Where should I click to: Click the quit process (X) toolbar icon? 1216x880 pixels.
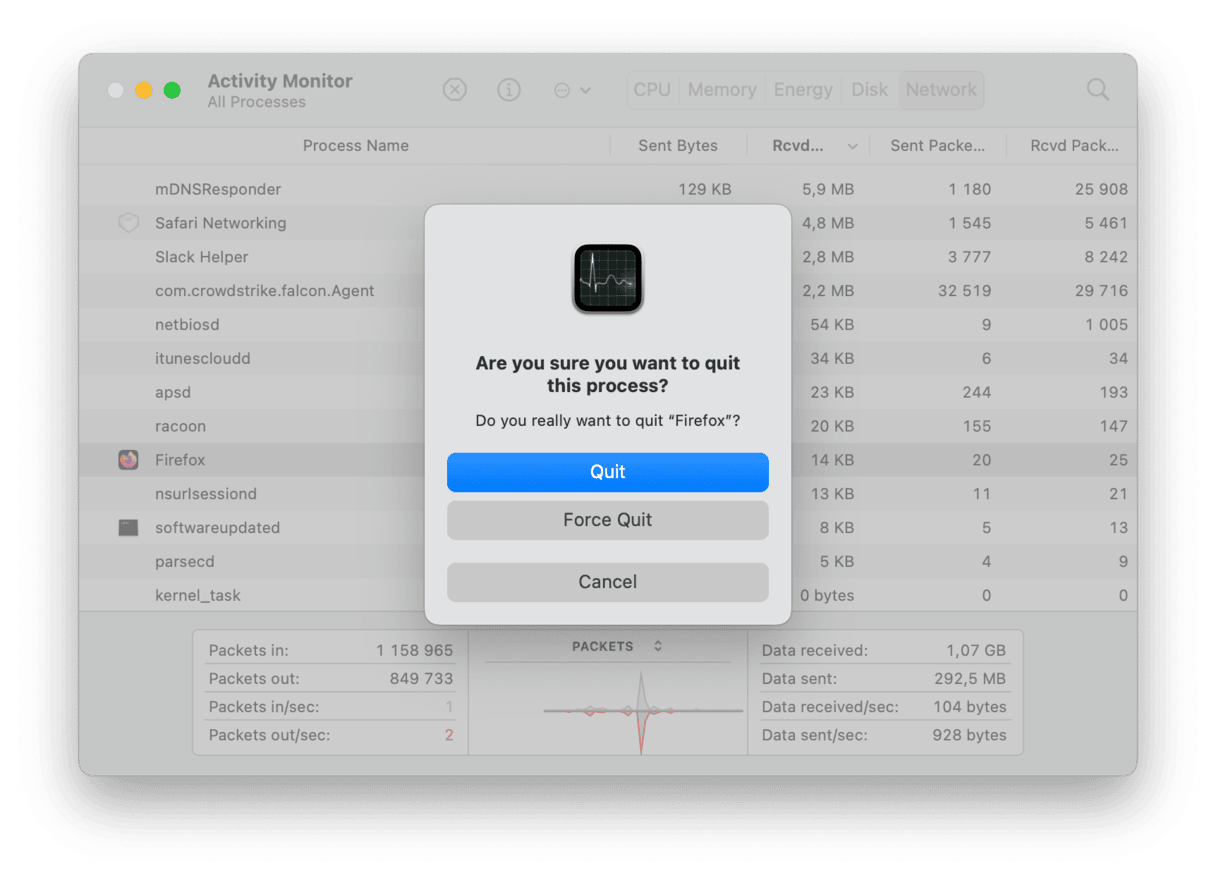pos(455,89)
